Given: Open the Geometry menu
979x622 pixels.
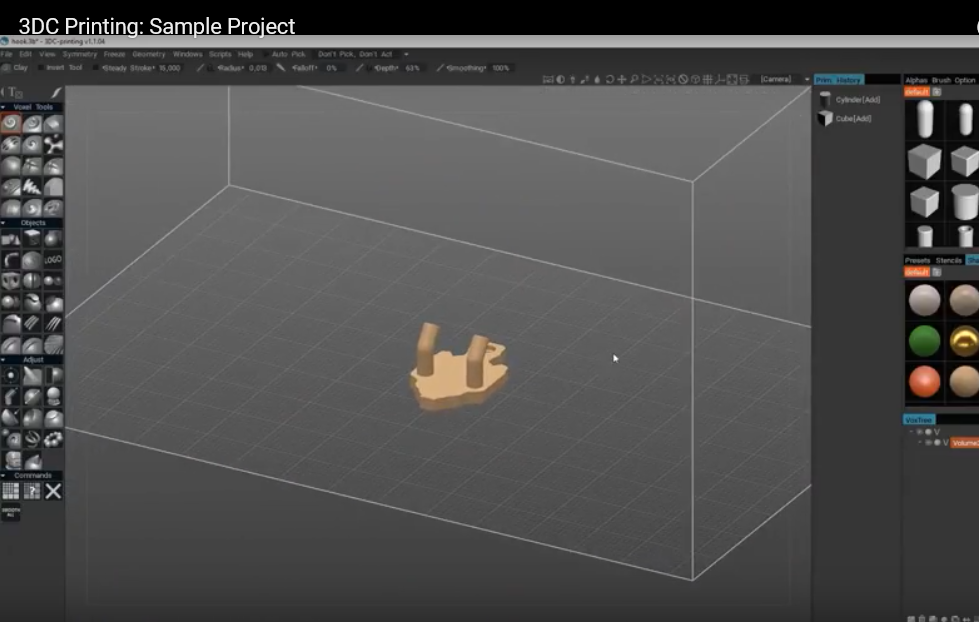Looking at the screenshot, I should [x=149, y=54].
